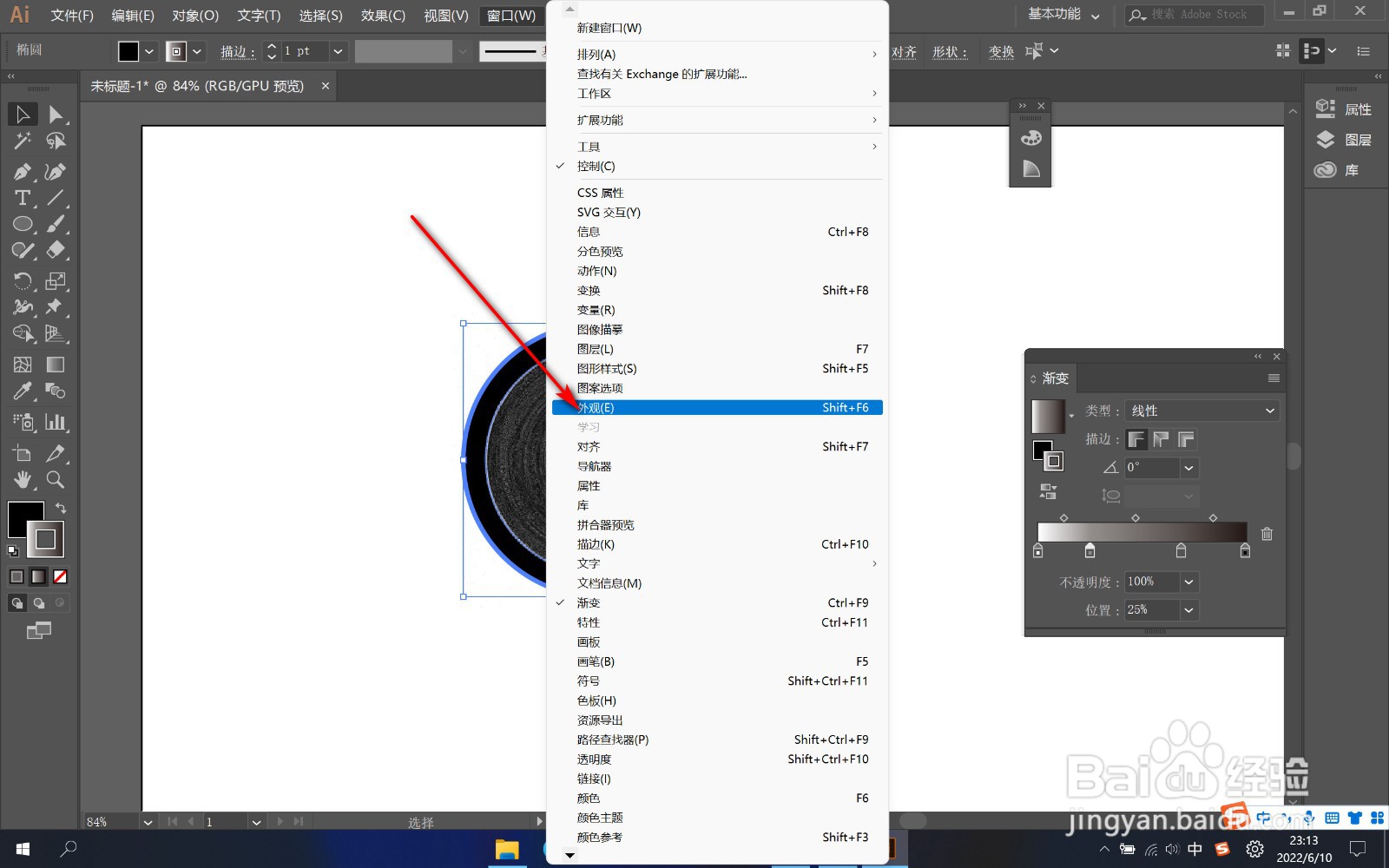Click gradient stop at 25% position

pyautogui.click(x=1089, y=550)
